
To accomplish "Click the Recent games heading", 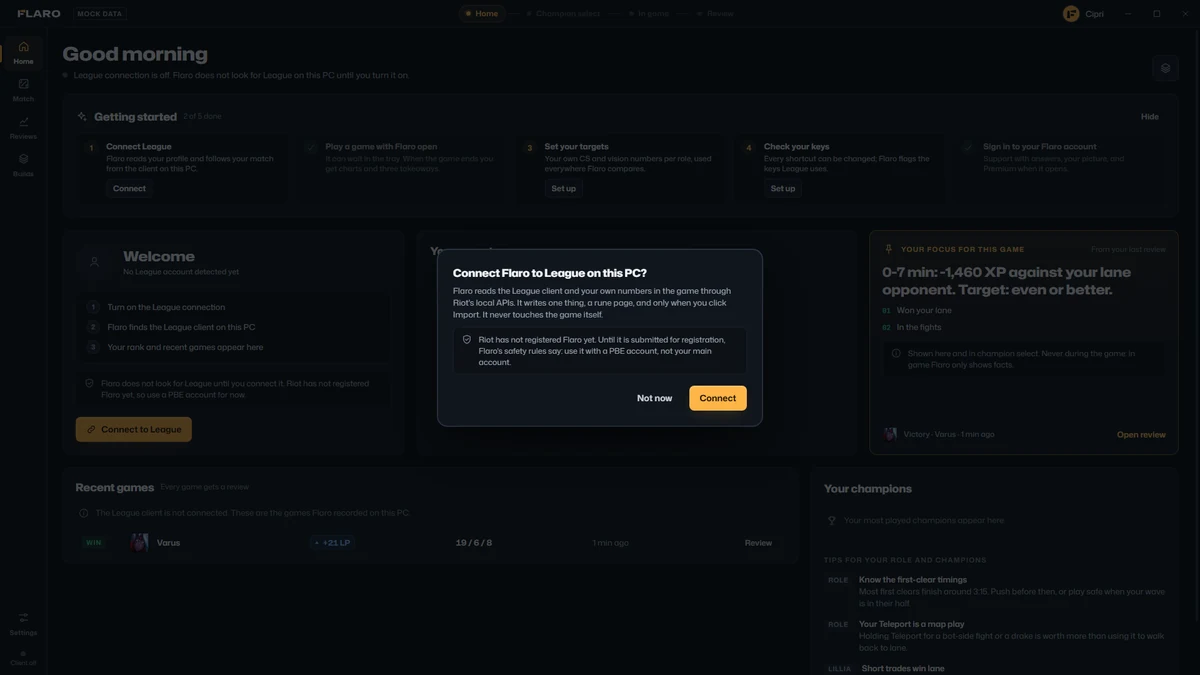I will coord(115,488).
